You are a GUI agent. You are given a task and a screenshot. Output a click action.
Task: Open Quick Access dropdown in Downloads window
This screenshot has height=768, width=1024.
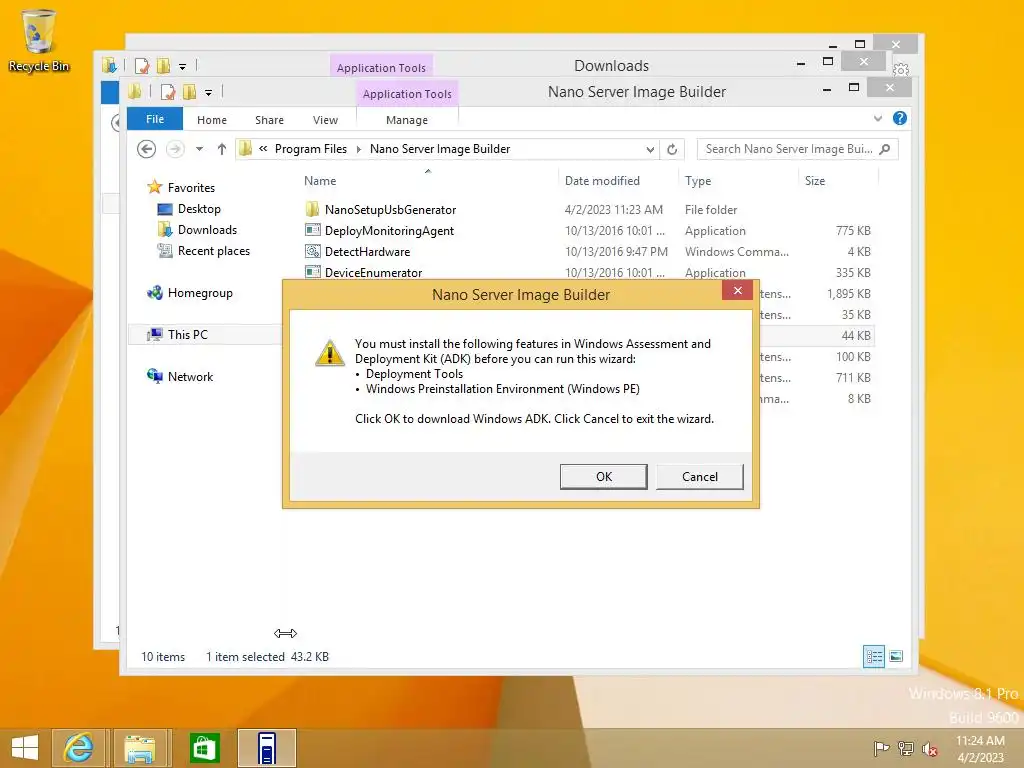[x=182, y=67]
